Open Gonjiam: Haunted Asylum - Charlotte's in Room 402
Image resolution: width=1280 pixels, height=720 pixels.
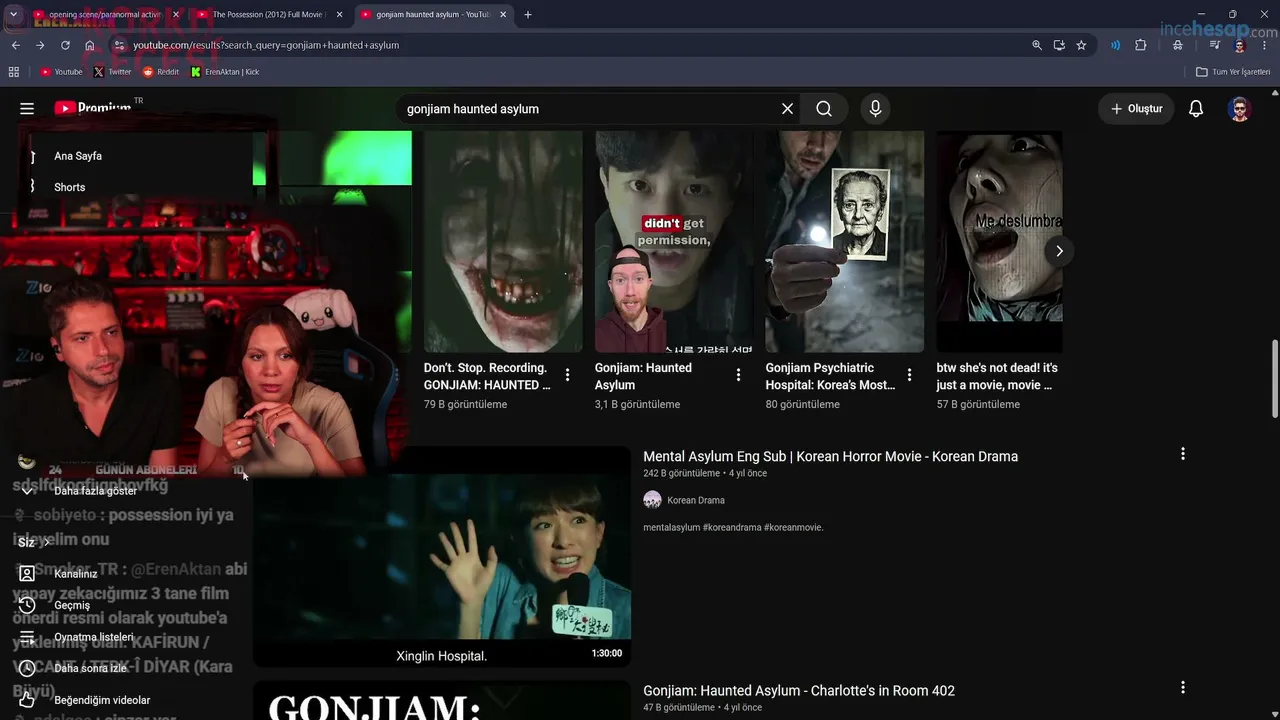799,691
